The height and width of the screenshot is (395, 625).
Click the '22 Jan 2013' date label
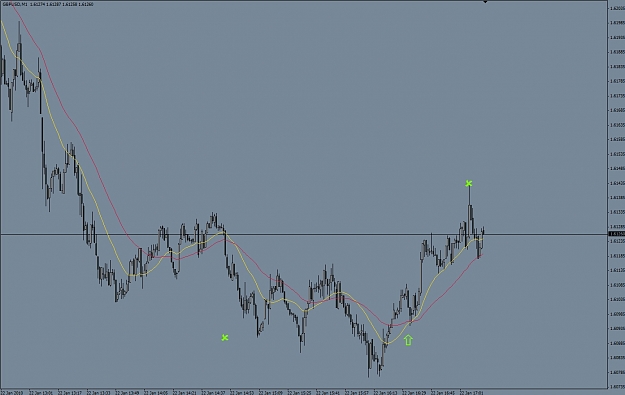(x=12, y=393)
